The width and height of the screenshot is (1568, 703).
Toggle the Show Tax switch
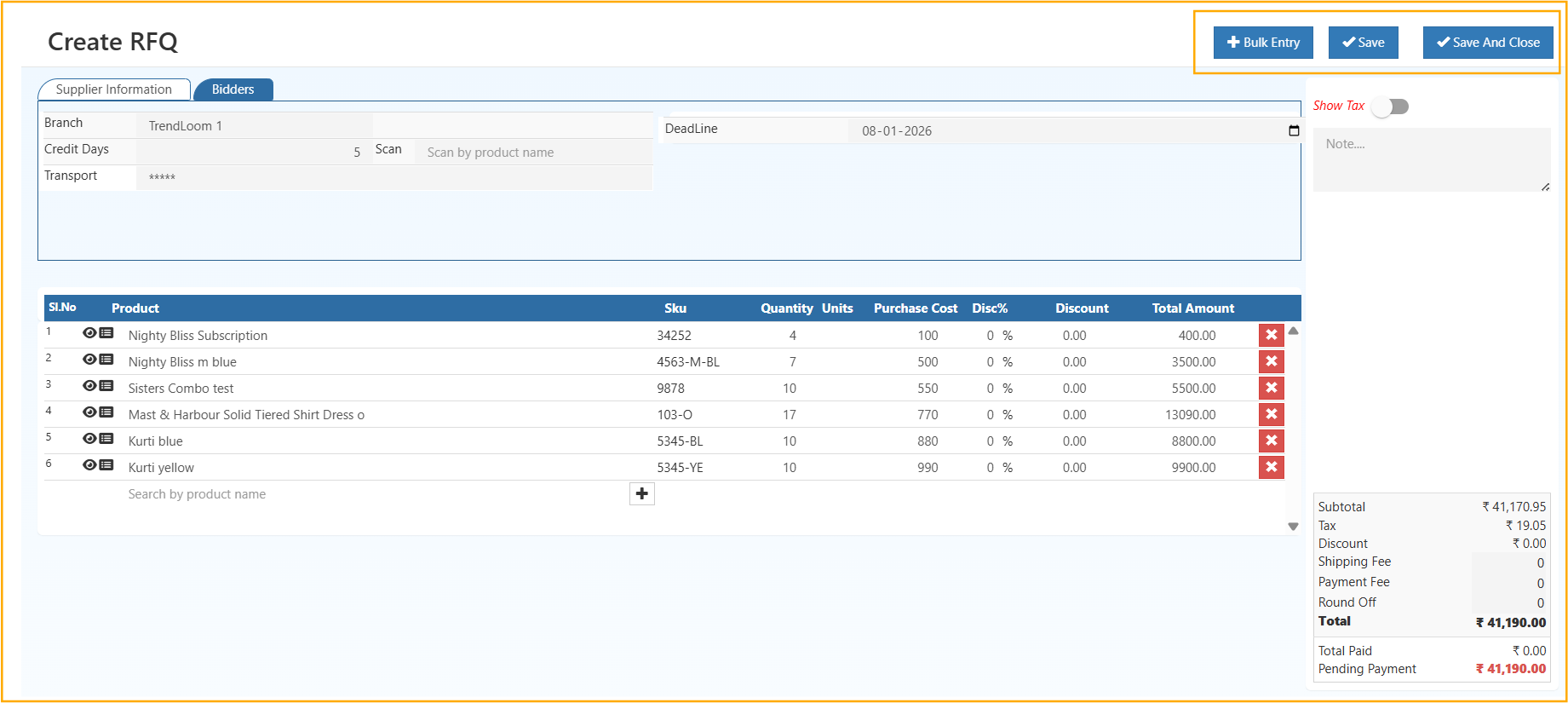coord(1391,107)
